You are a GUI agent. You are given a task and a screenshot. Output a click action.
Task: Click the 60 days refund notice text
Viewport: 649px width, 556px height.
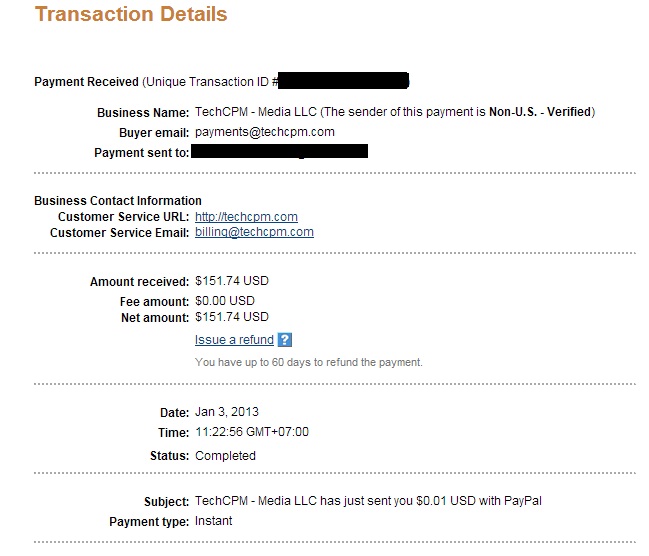click(x=309, y=362)
